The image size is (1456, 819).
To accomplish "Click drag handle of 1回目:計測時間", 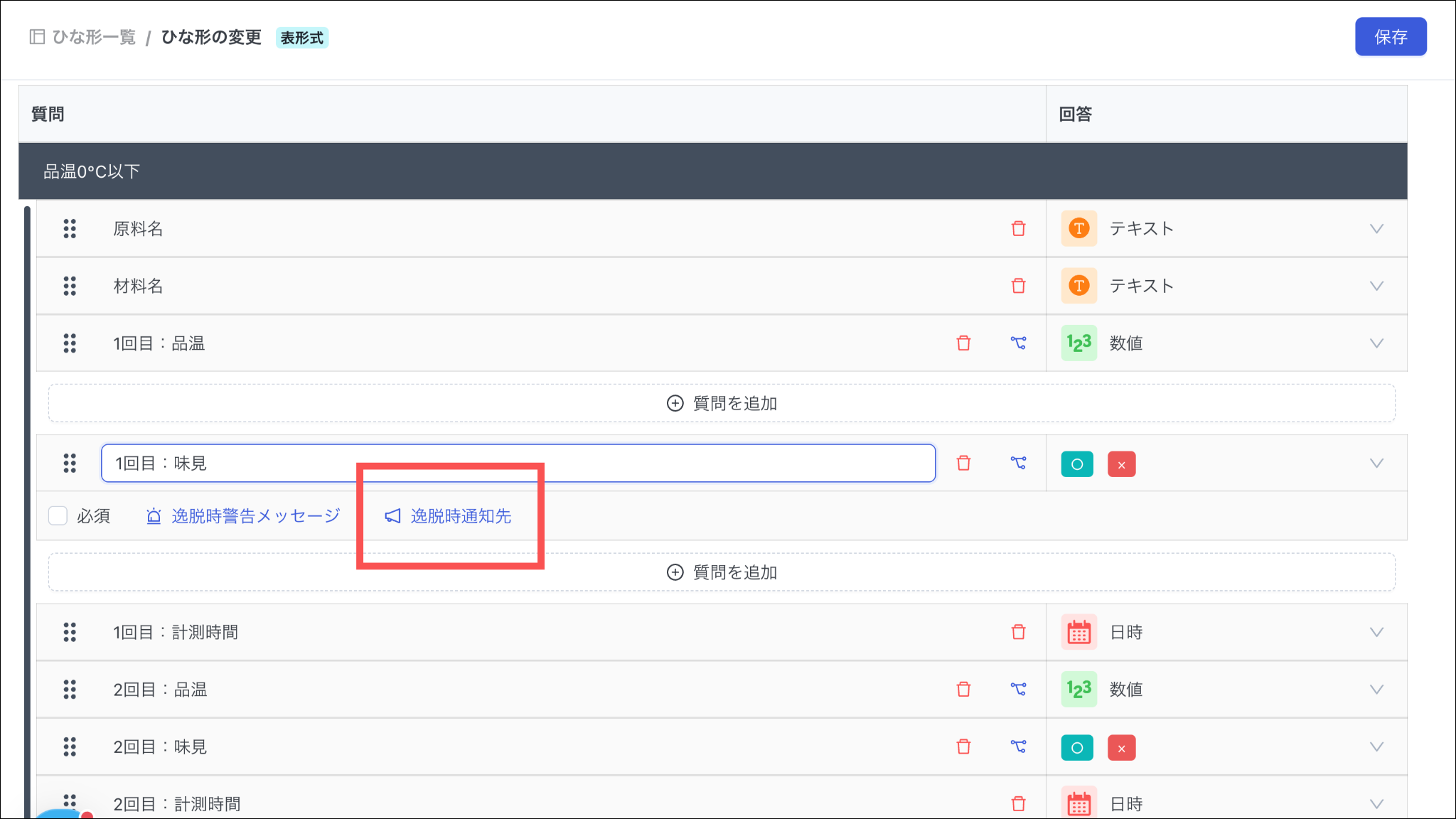I will pyautogui.click(x=70, y=632).
